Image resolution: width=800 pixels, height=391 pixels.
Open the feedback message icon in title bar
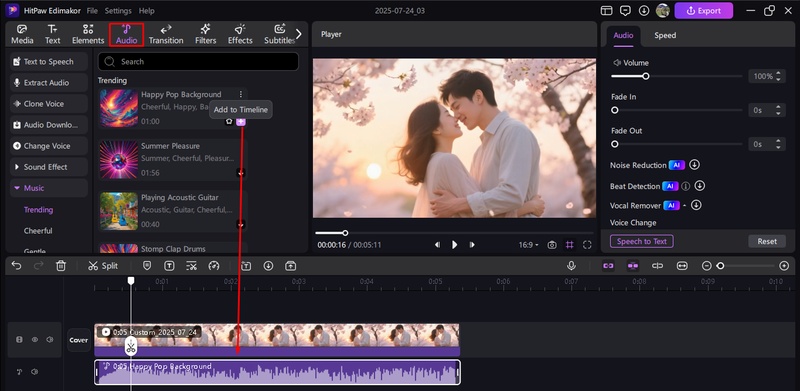(x=625, y=11)
